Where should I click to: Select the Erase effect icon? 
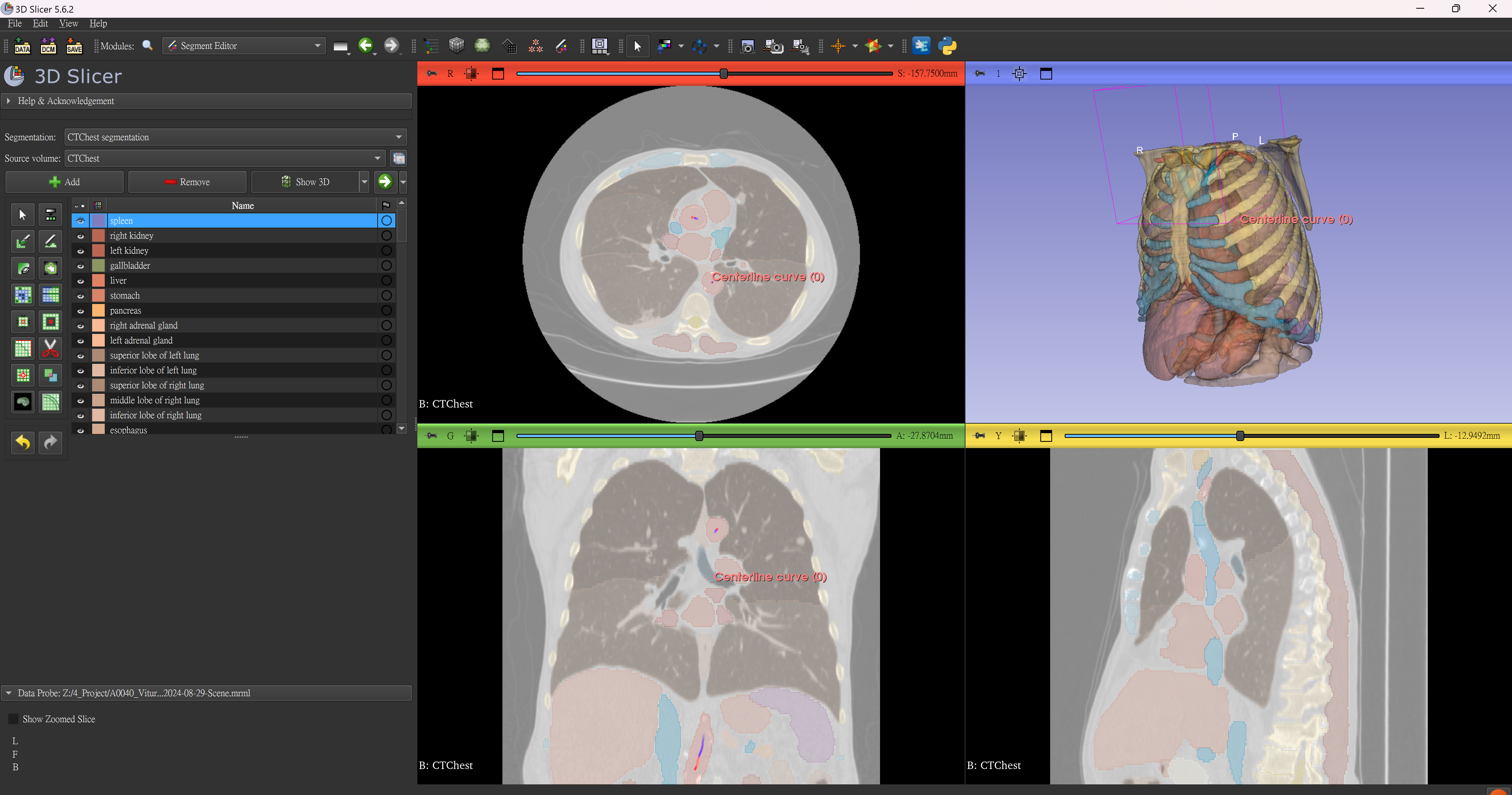[23, 268]
